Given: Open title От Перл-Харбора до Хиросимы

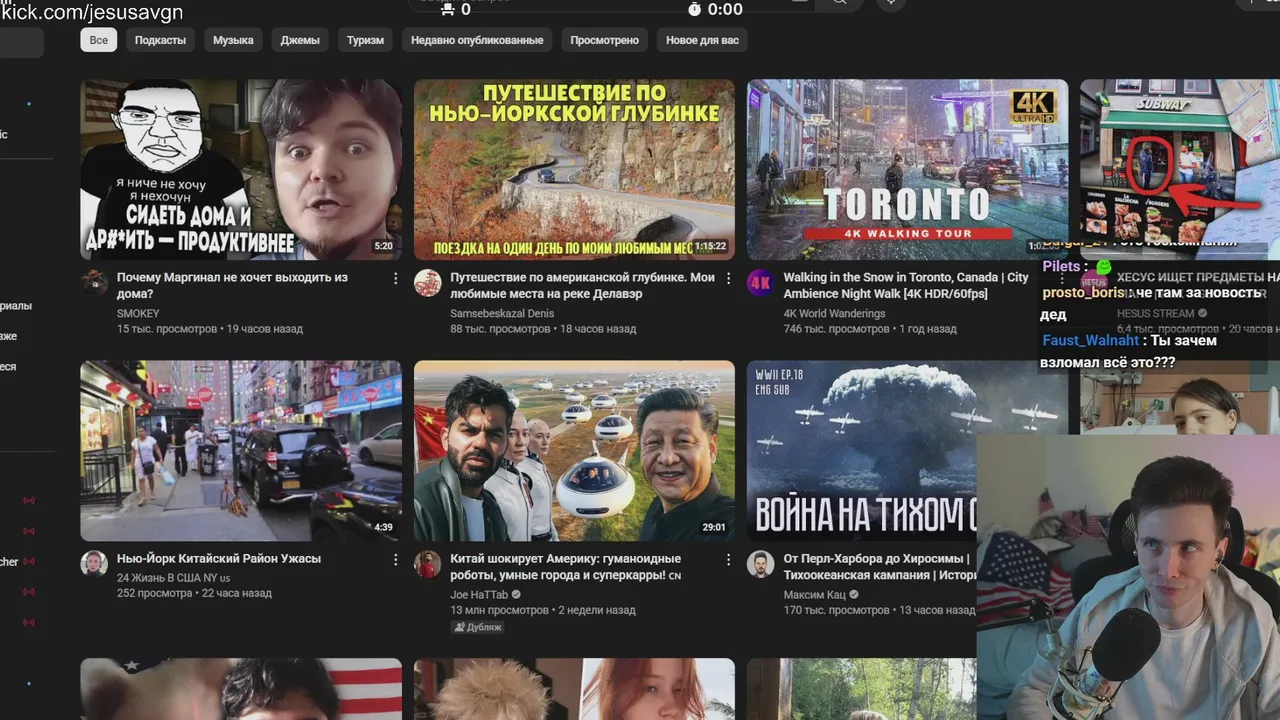Looking at the screenshot, I should coord(880,567).
